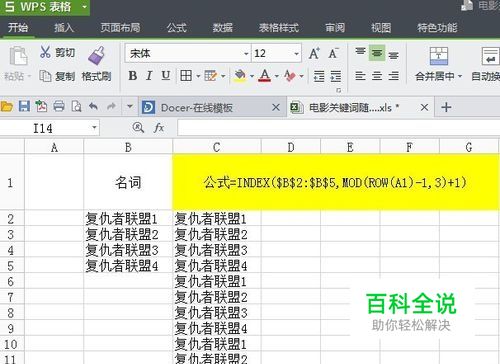Select the Format Painter brush icon
This screenshot has height=364, width=500.
tap(96, 55)
